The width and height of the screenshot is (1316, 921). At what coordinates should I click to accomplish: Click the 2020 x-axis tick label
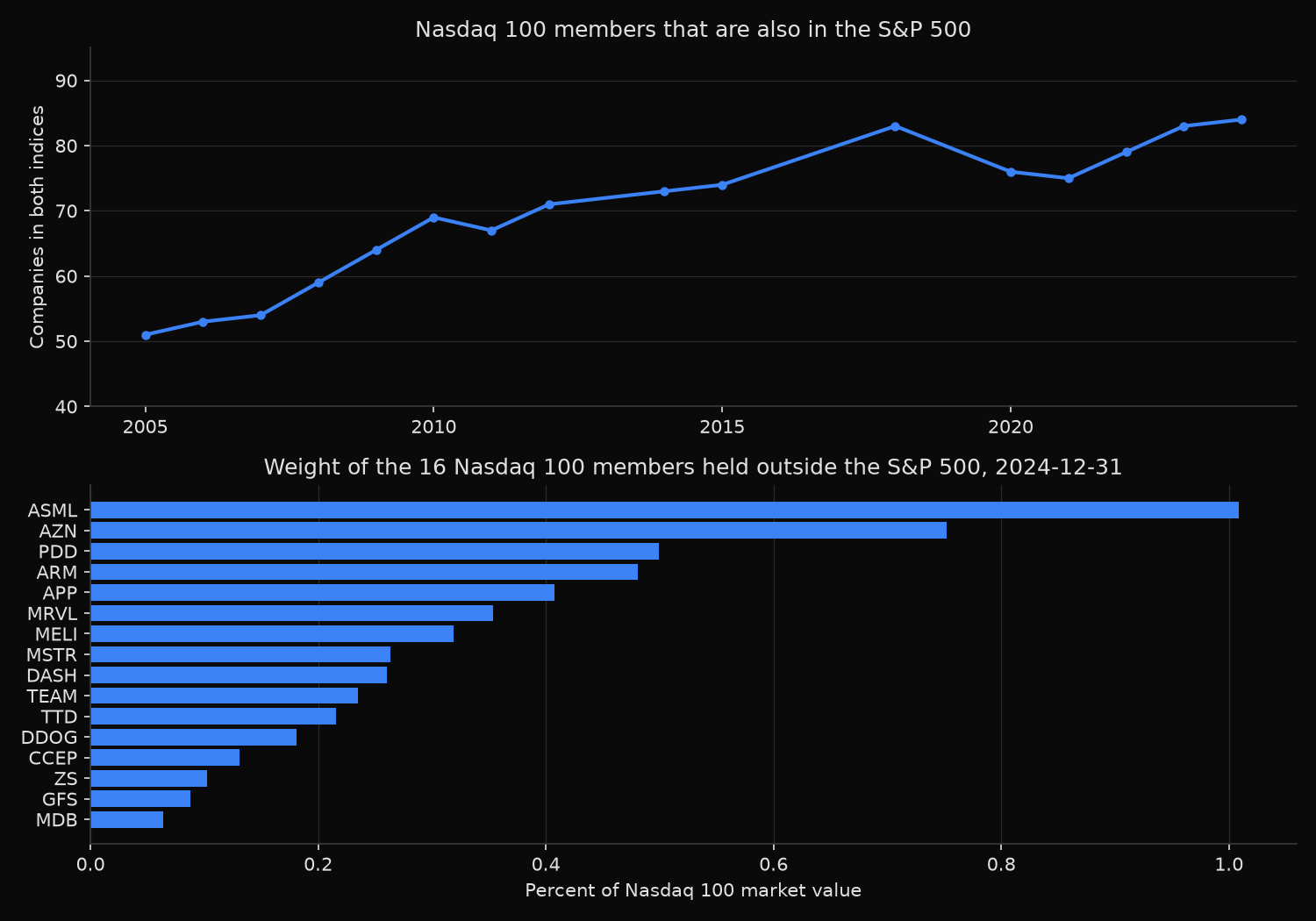tap(1011, 427)
